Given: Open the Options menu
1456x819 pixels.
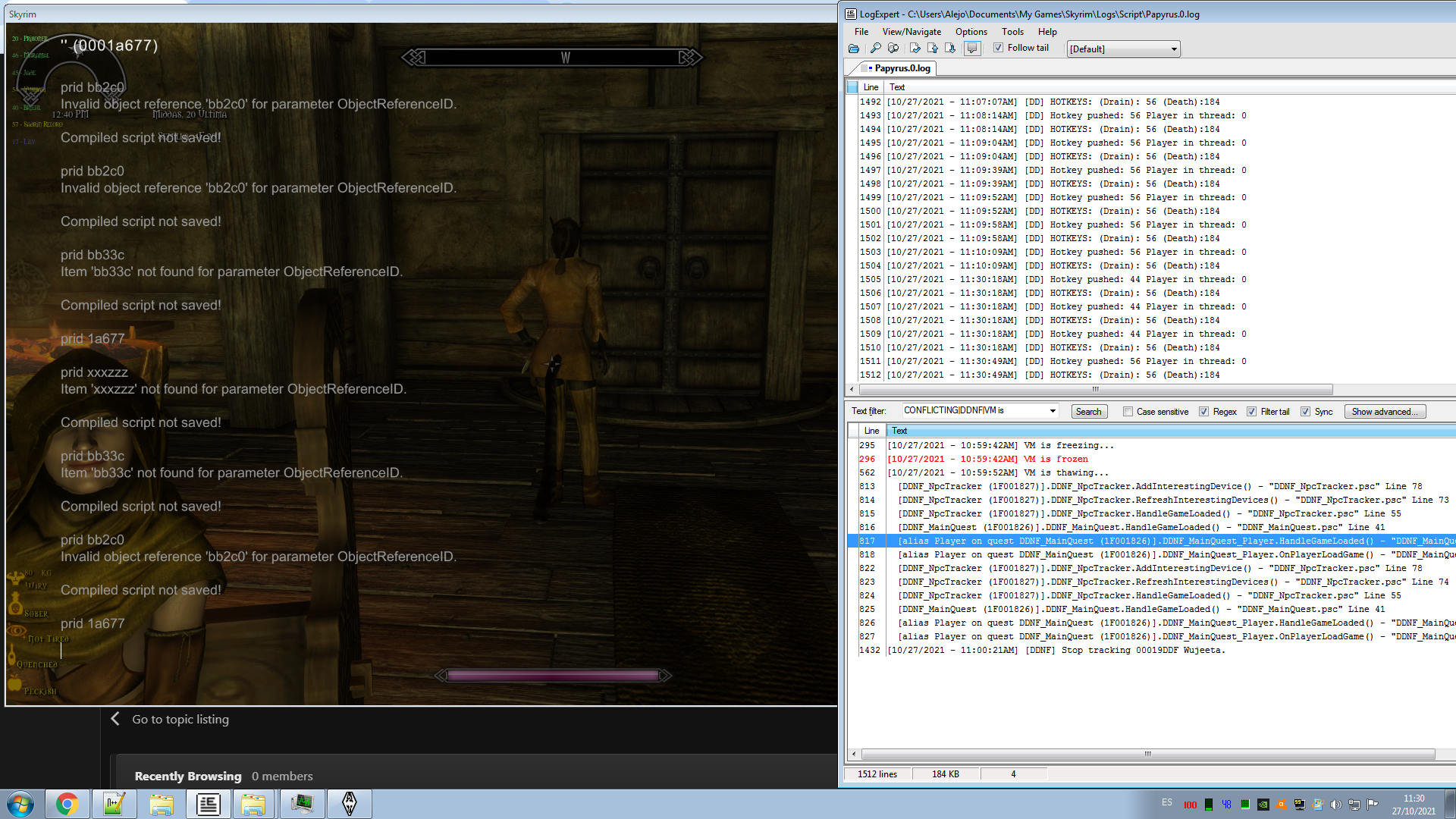Looking at the screenshot, I should click(x=971, y=32).
